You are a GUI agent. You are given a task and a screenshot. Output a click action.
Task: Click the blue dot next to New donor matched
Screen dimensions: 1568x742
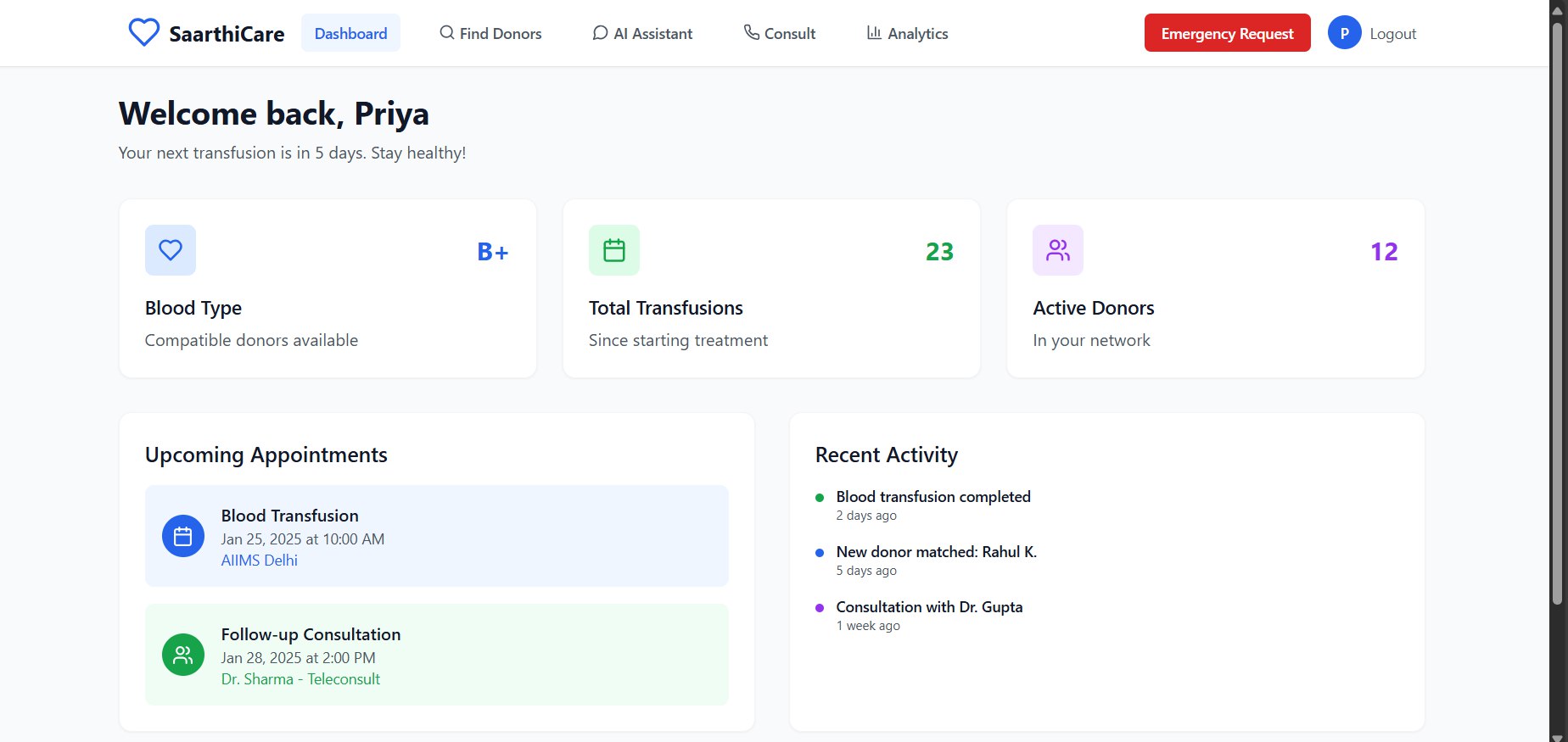[820, 553]
